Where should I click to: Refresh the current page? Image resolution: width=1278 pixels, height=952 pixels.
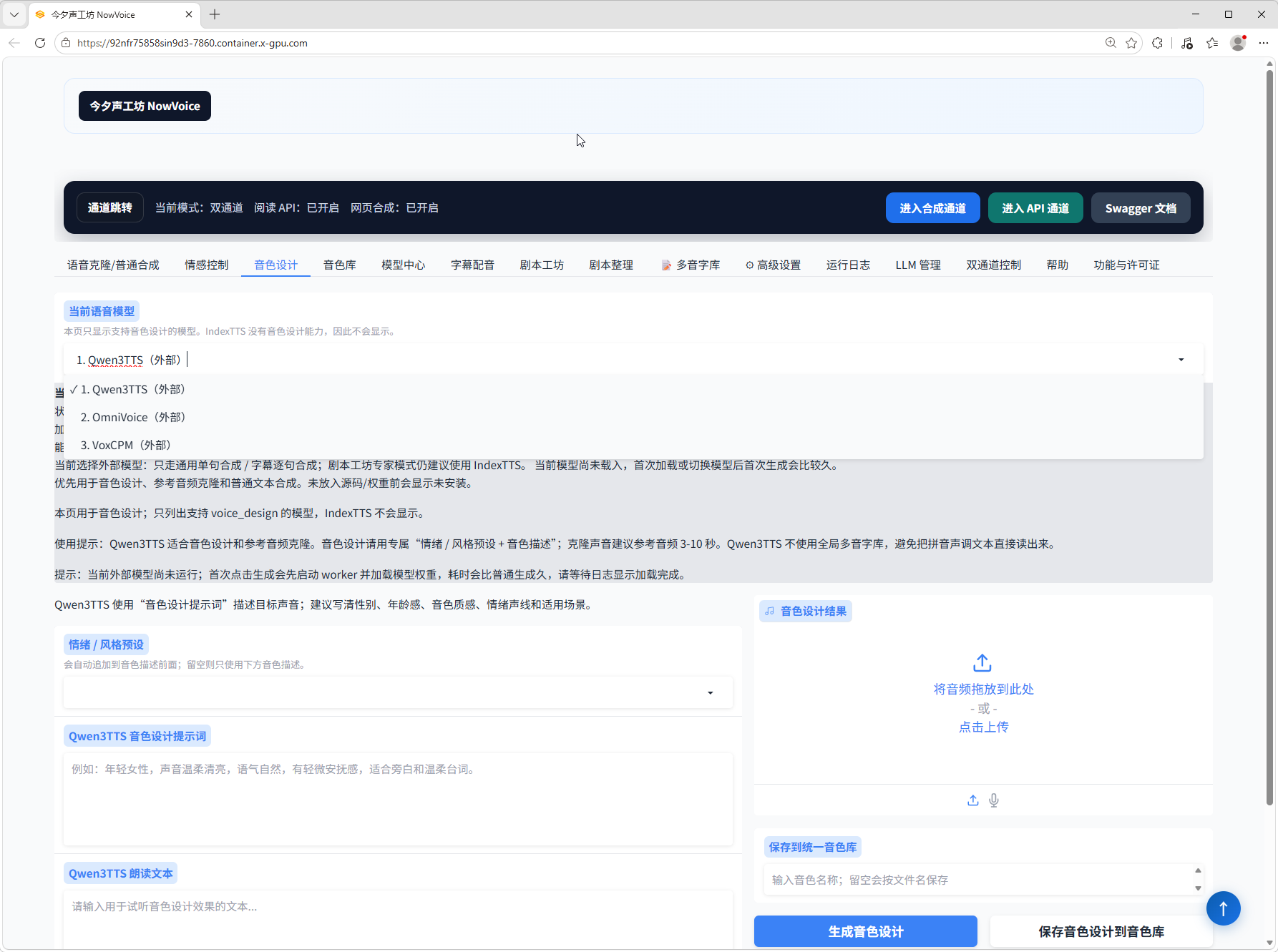click(40, 43)
